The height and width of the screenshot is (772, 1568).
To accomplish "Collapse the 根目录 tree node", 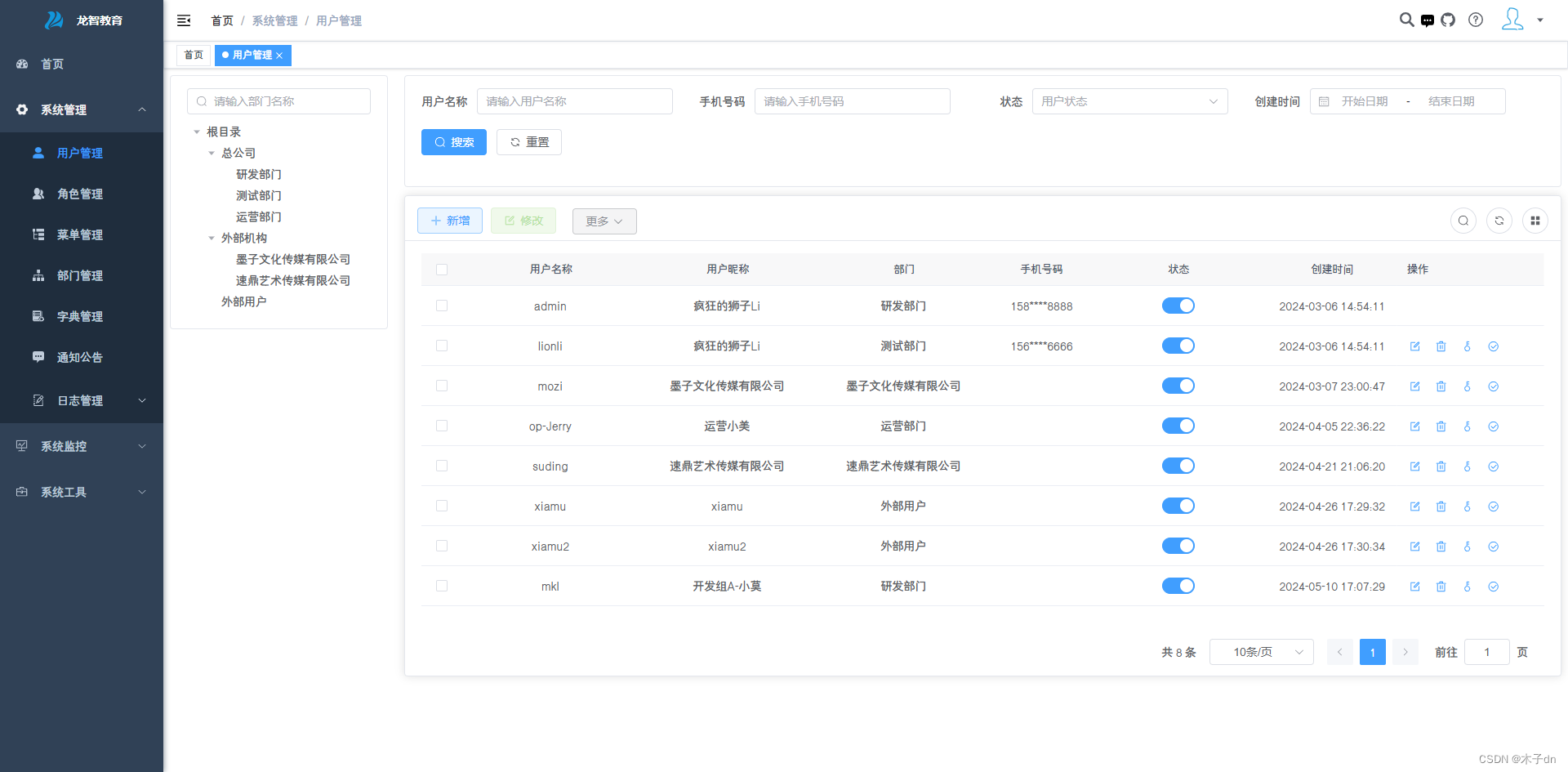I will pyautogui.click(x=197, y=132).
